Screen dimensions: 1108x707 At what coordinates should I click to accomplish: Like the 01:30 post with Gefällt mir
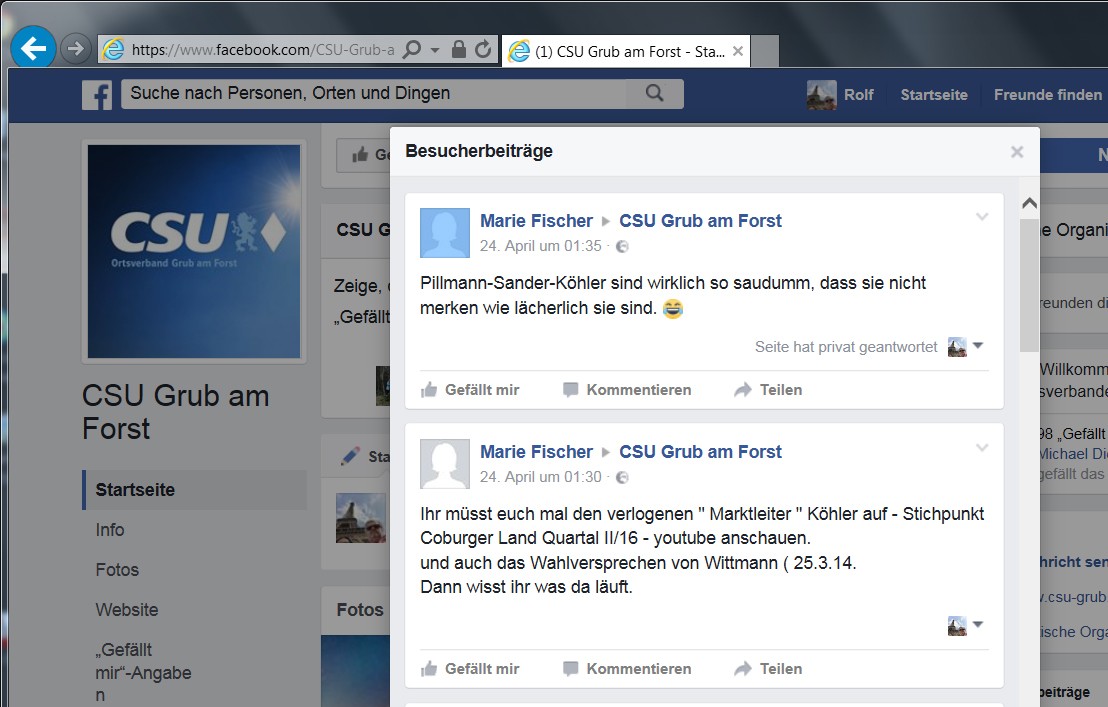(470, 669)
